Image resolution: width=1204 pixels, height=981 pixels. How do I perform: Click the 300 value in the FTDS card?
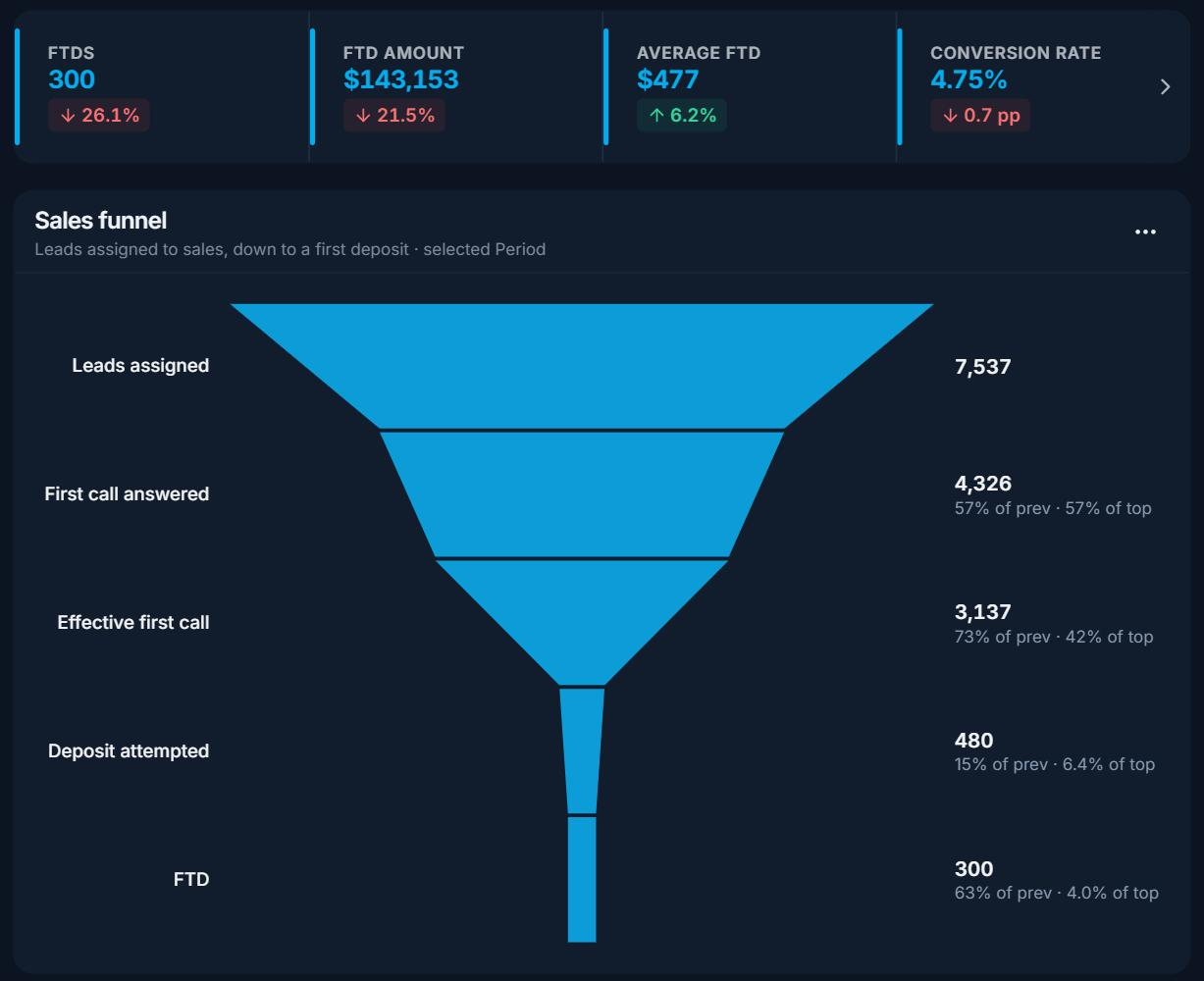pos(72,79)
